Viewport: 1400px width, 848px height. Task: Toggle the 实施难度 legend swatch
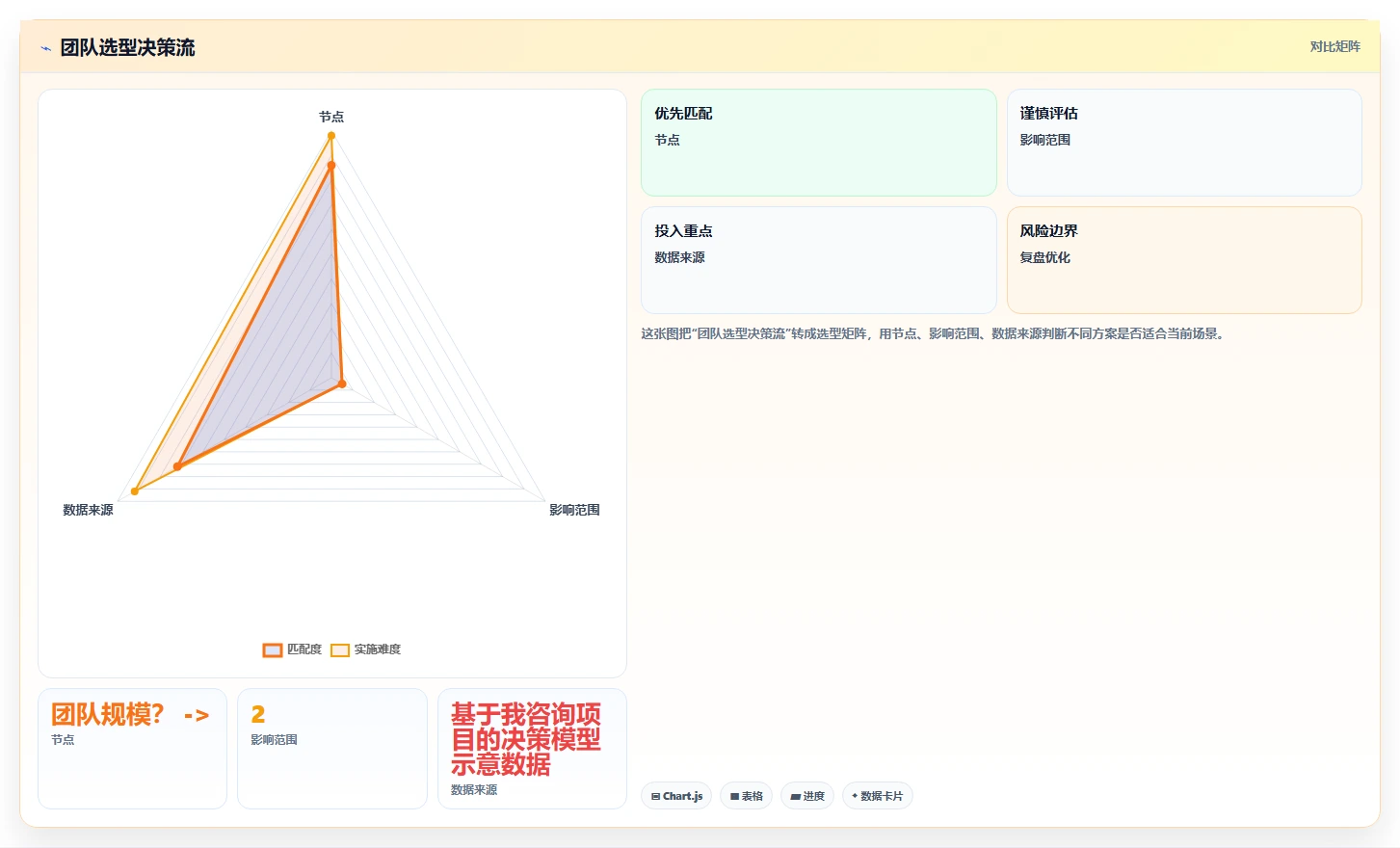click(340, 650)
